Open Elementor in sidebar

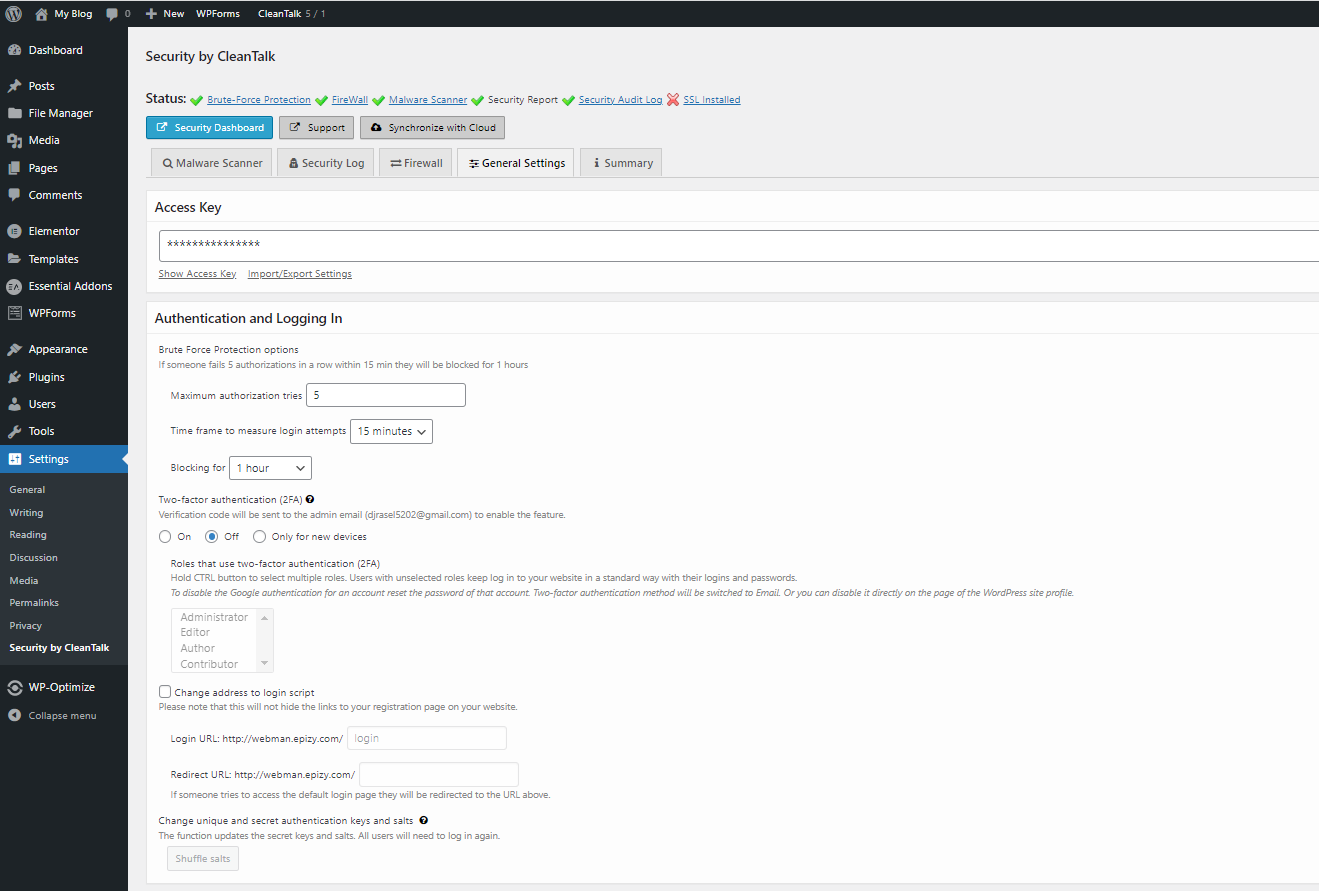point(54,231)
